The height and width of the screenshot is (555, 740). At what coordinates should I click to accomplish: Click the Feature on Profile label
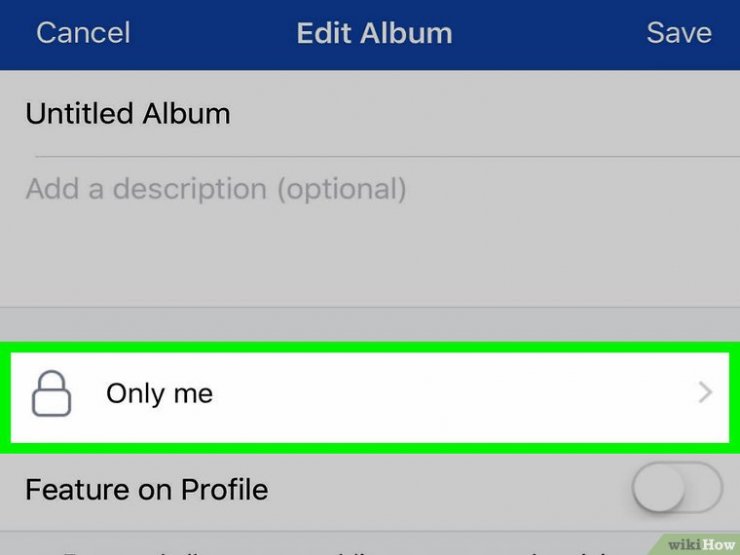click(x=147, y=489)
